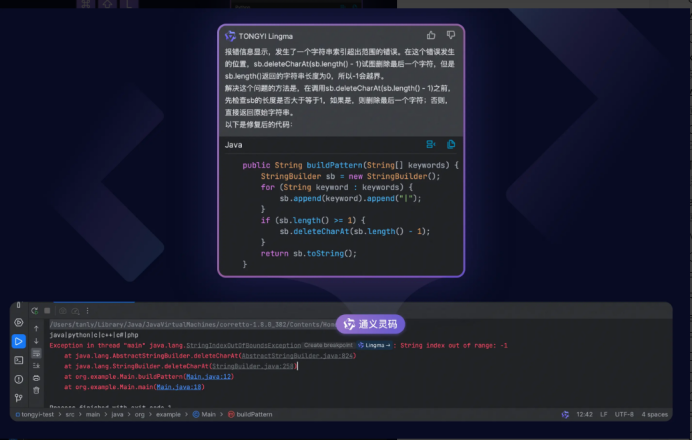Open the Git tool window
Image resolution: width=692 pixels, height=441 pixels.
point(19,398)
